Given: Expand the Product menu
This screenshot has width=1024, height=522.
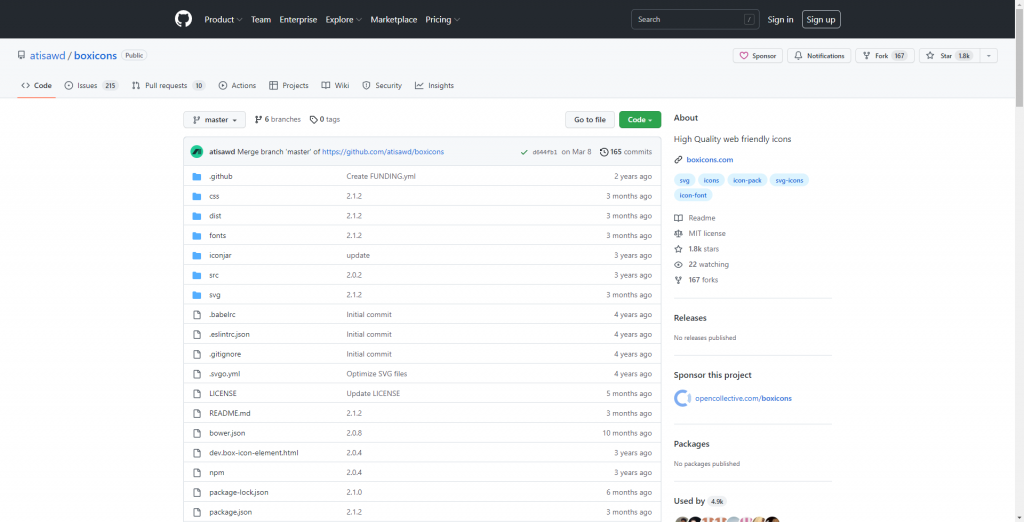Looking at the screenshot, I should [223, 20].
